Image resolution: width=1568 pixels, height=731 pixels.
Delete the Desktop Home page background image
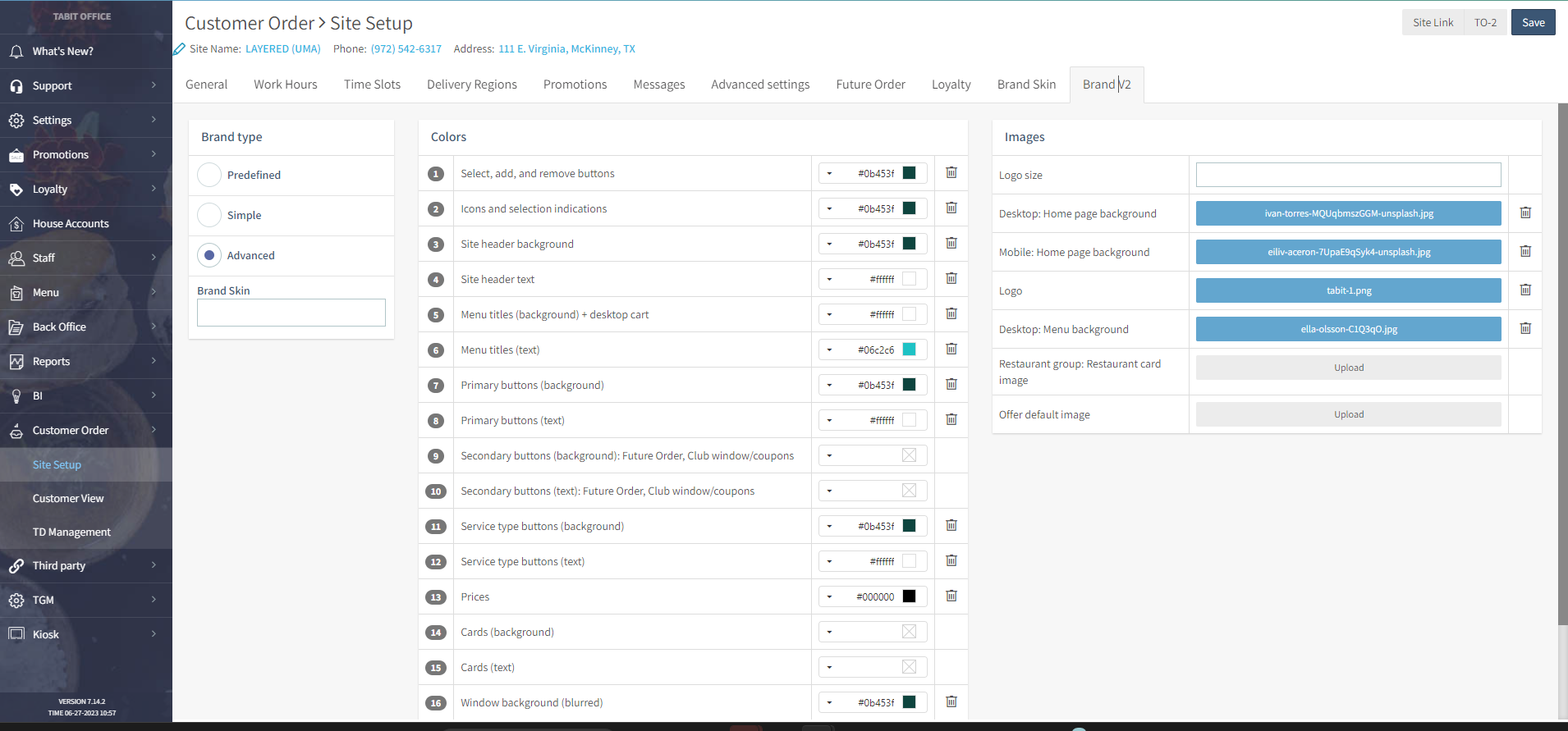[x=1525, y=213]
